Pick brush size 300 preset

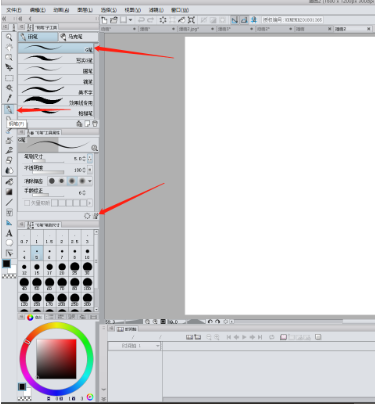(x=87, y=299)
